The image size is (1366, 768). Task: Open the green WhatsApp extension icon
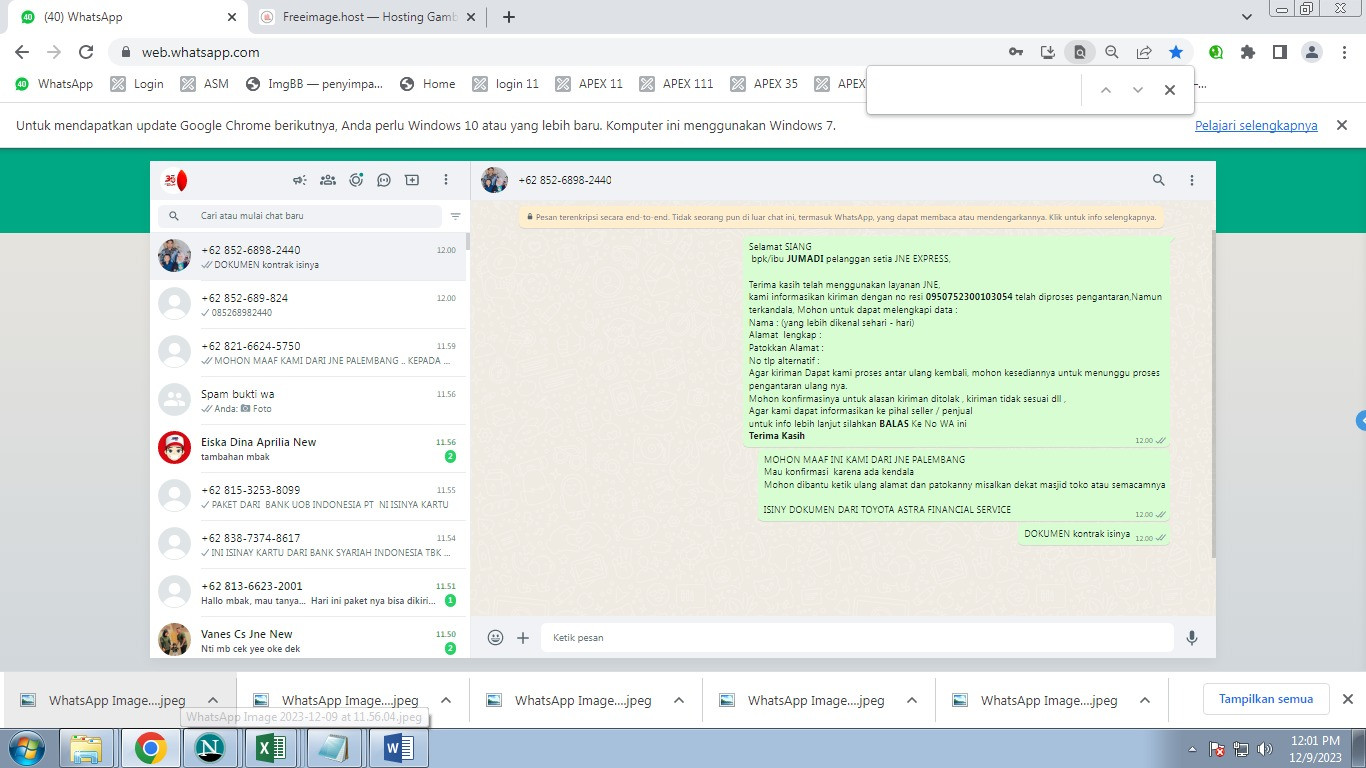coord(1216,52)
